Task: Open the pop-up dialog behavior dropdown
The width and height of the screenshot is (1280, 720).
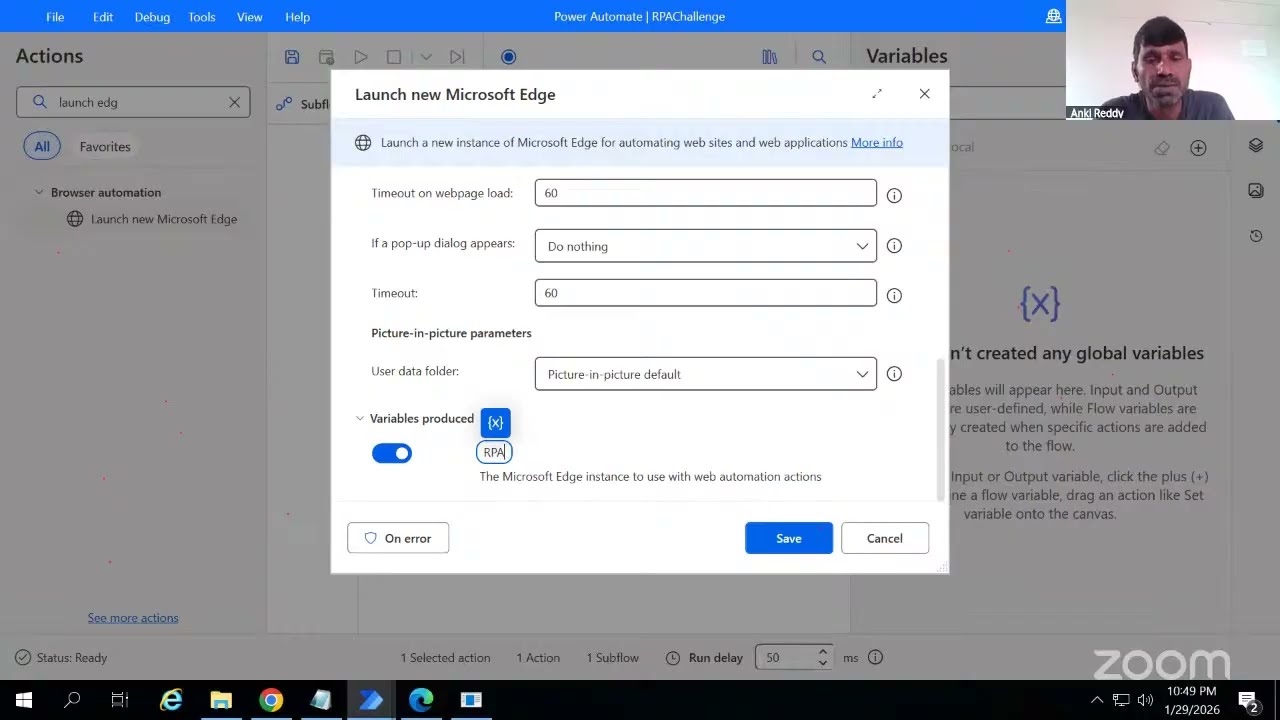Action: [705, 246]
